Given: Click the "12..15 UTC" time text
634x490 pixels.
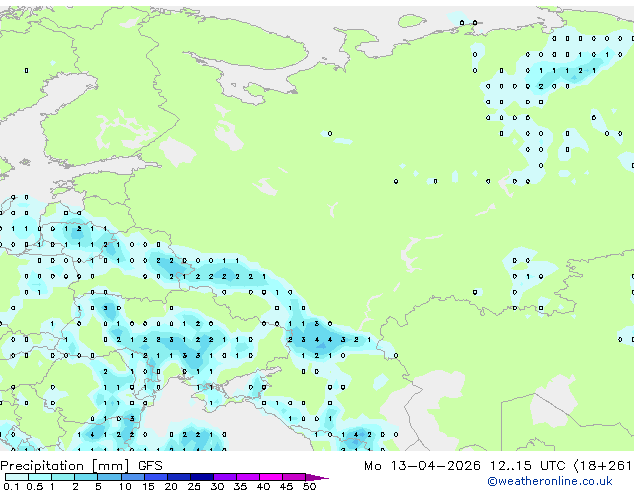Looking at the screenshot, I should point(528,466).
